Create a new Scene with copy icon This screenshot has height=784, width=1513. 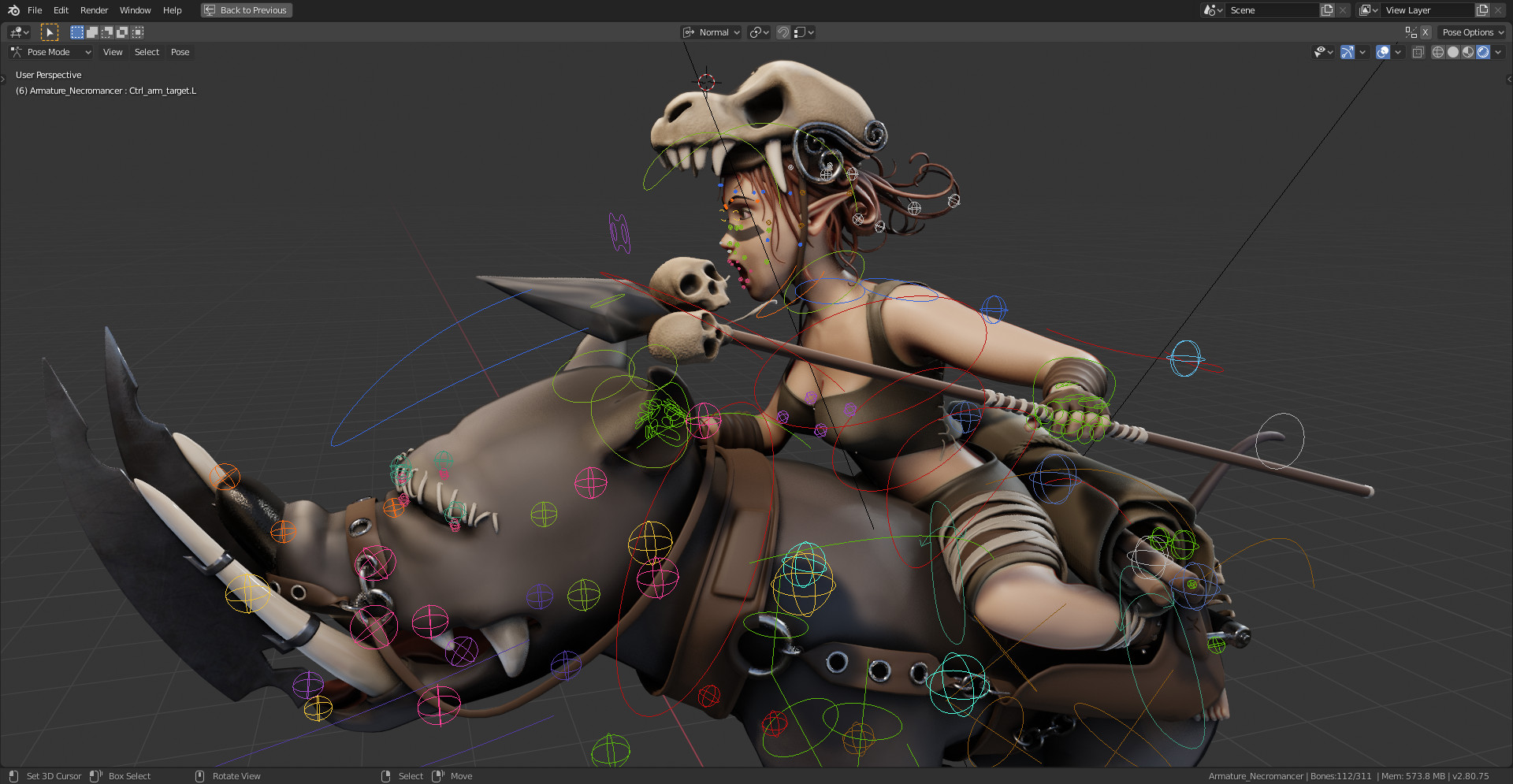pyautogui.click(x=1327, y=10)
